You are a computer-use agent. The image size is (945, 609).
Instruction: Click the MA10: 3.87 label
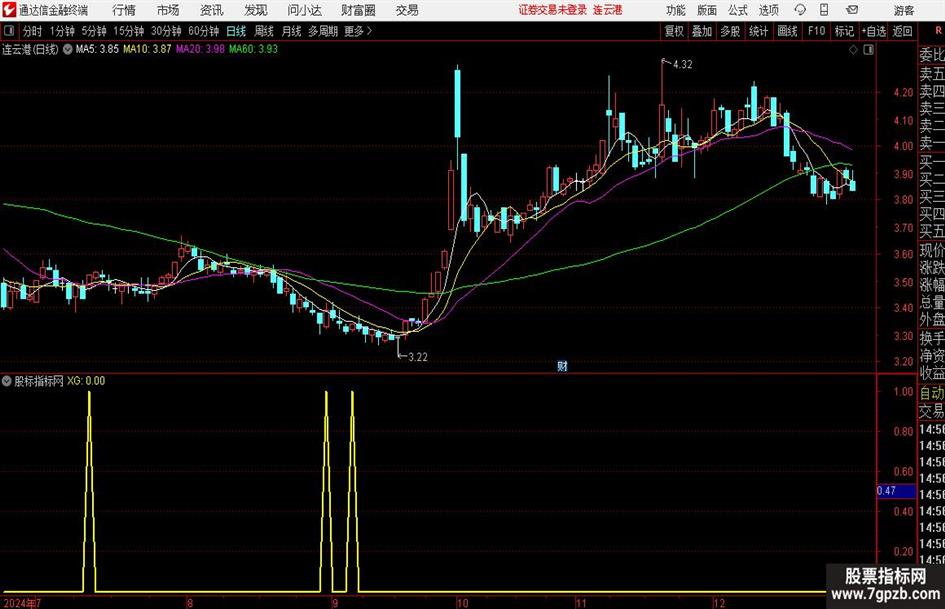(x=147, y=49)
